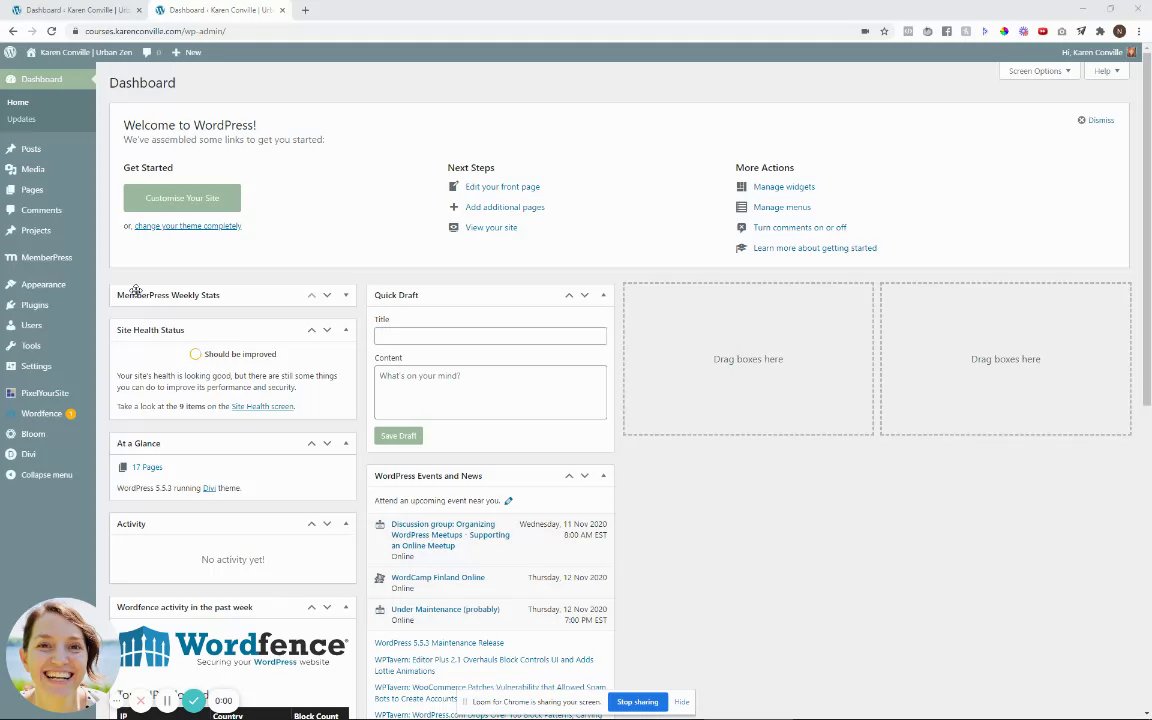Open WordCamp Finland Online event link
This screenshot has height=720, width=1152.
pos(438,577)
